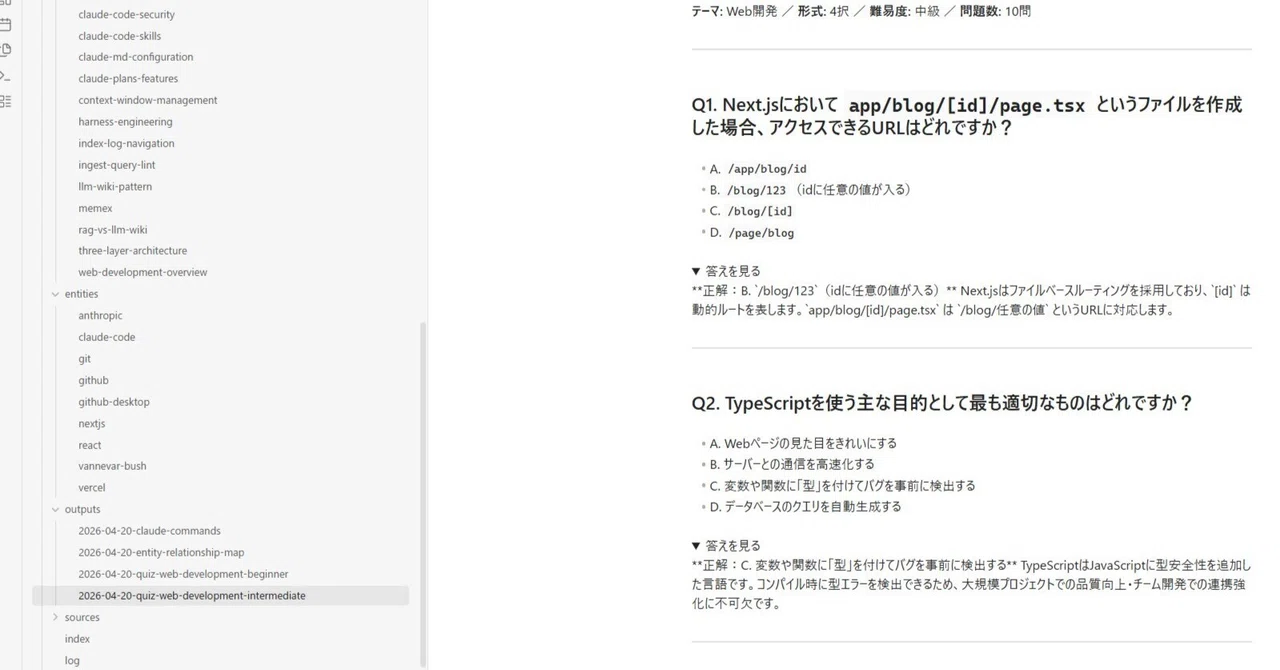
Task: Open the log note
Action: (72, 661)
